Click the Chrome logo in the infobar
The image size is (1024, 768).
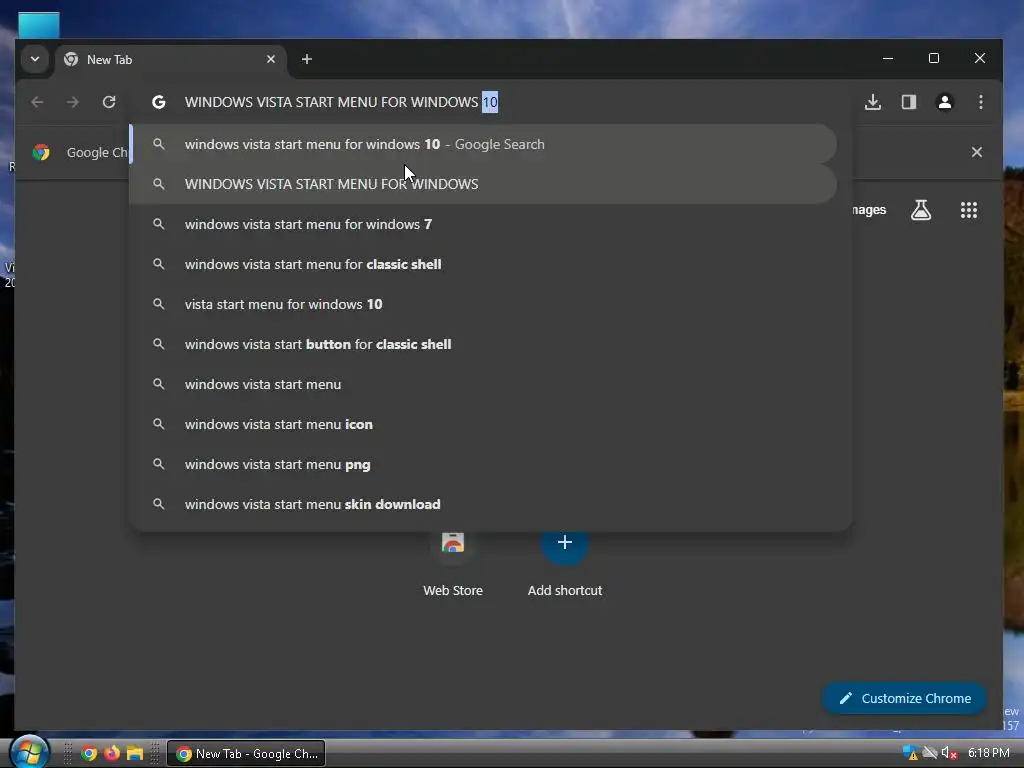pos(41,152)
